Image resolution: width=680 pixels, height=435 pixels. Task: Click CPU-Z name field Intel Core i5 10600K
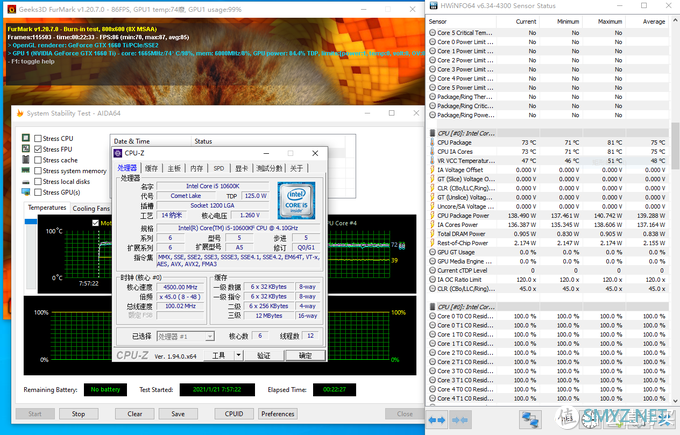tap(212, 186)
